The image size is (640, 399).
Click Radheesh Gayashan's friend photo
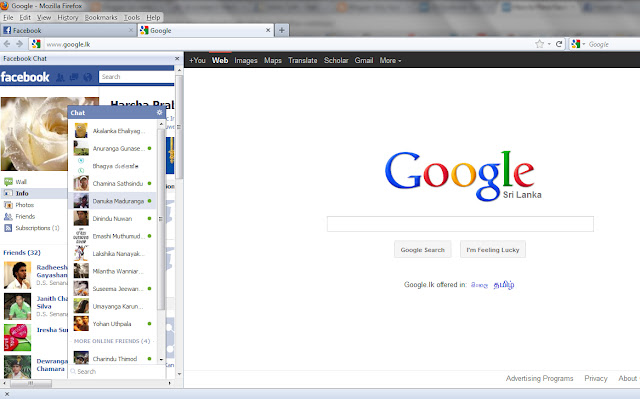tap(17, 275)
